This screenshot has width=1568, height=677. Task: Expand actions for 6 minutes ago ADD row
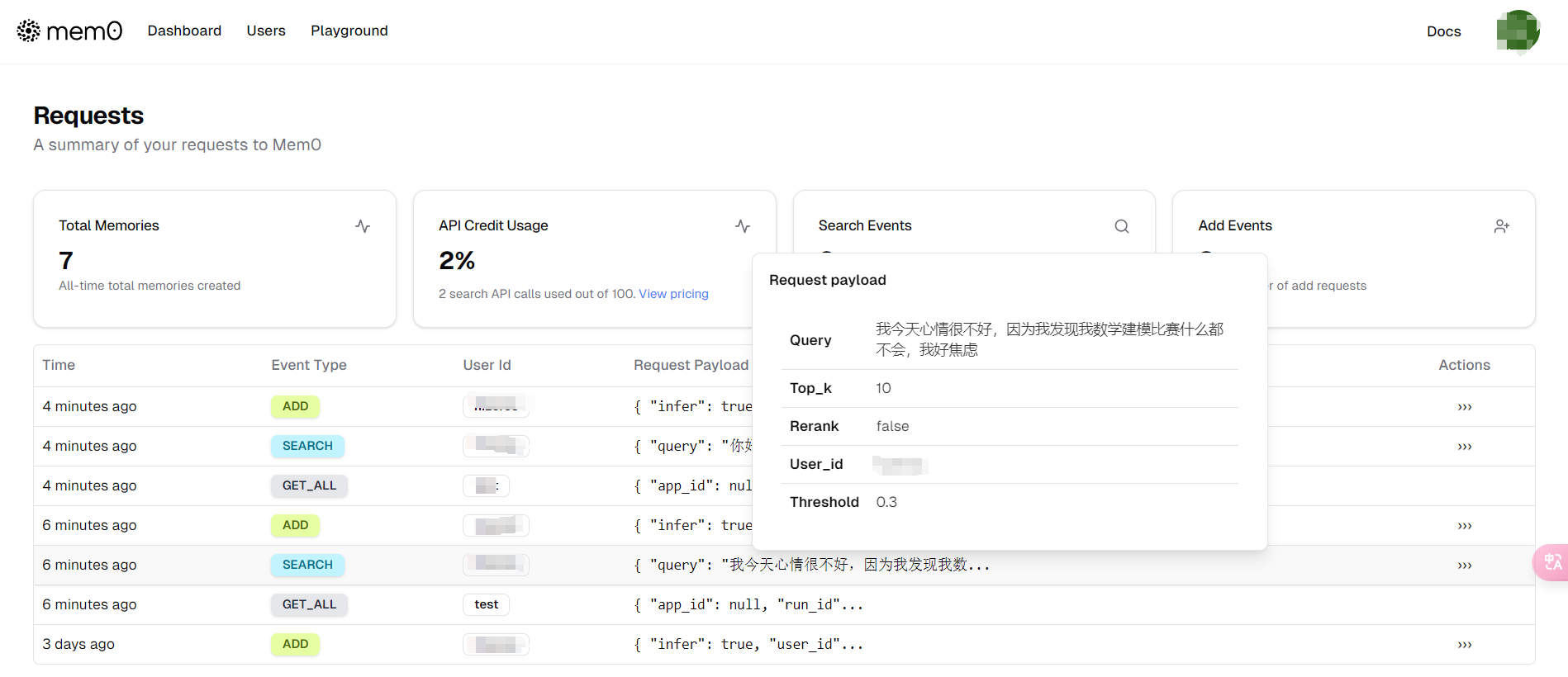tap(1464, 526)
